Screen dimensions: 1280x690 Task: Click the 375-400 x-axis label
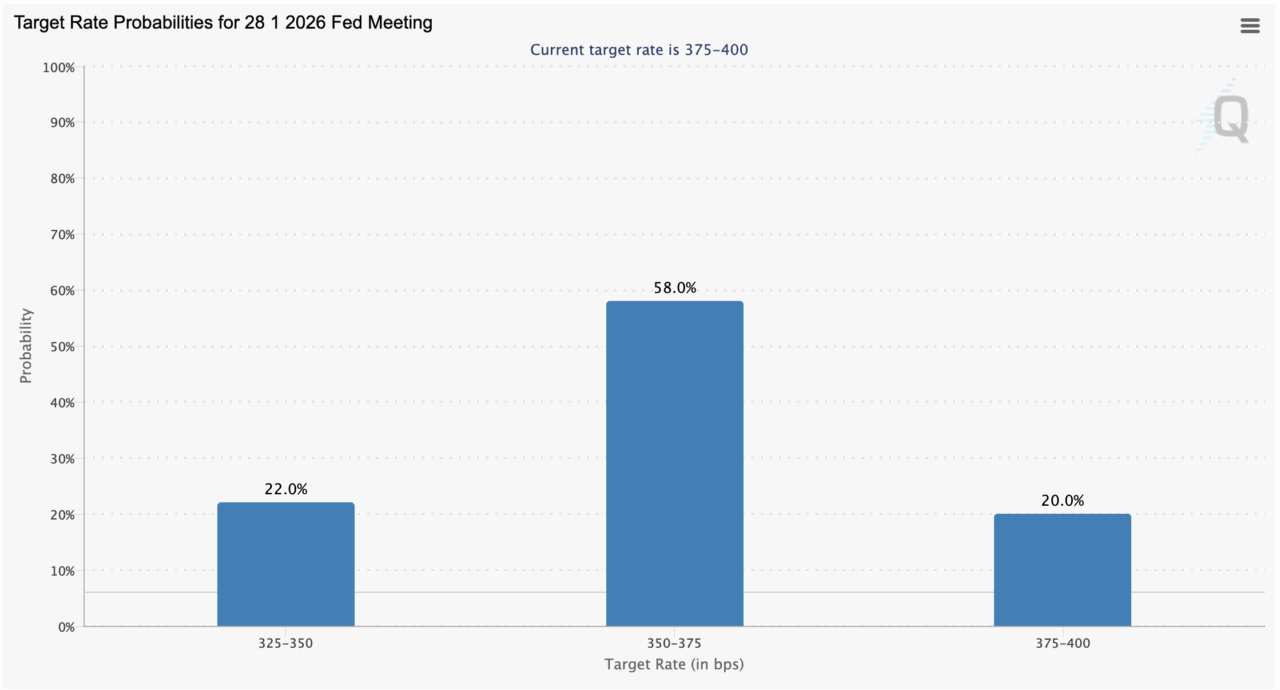point(1062,643)
